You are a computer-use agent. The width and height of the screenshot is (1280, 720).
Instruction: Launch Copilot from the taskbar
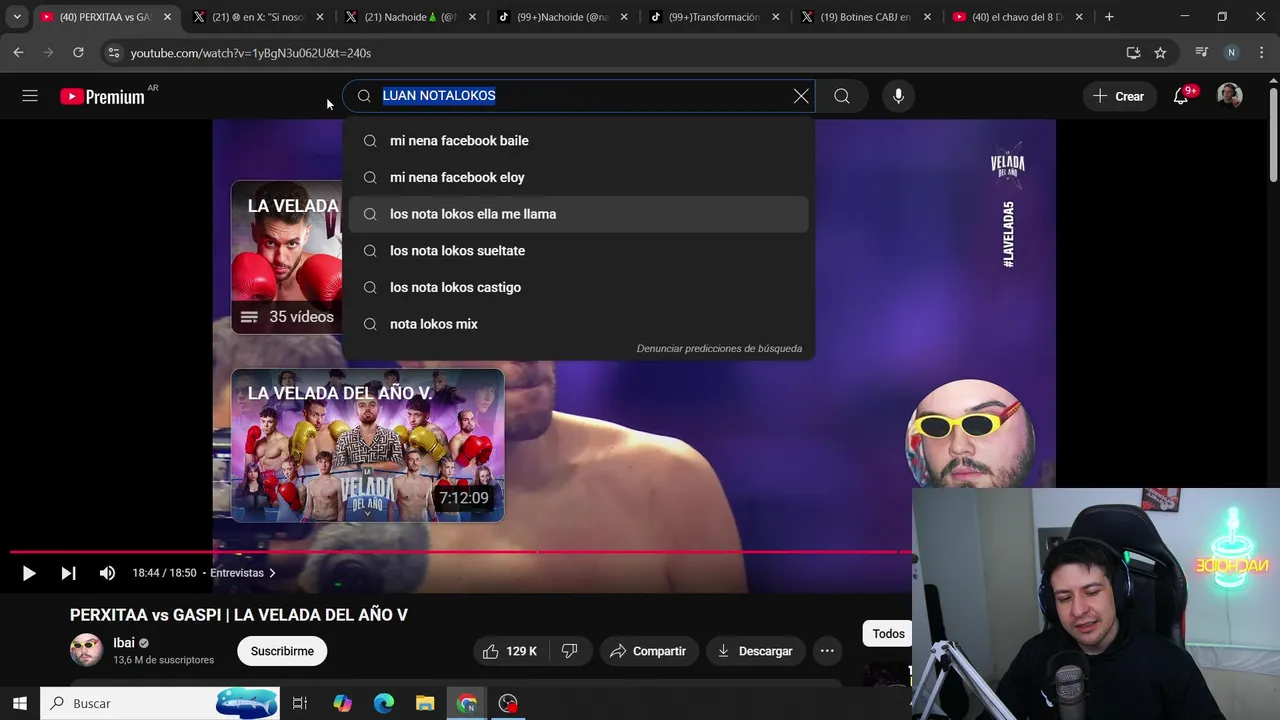click(x=343, y=703)
